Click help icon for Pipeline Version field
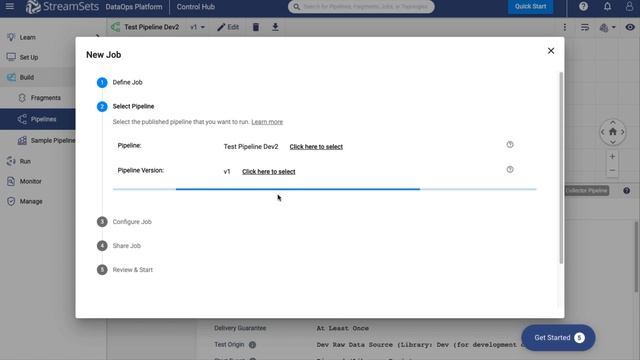 click(x=510, y=169)
